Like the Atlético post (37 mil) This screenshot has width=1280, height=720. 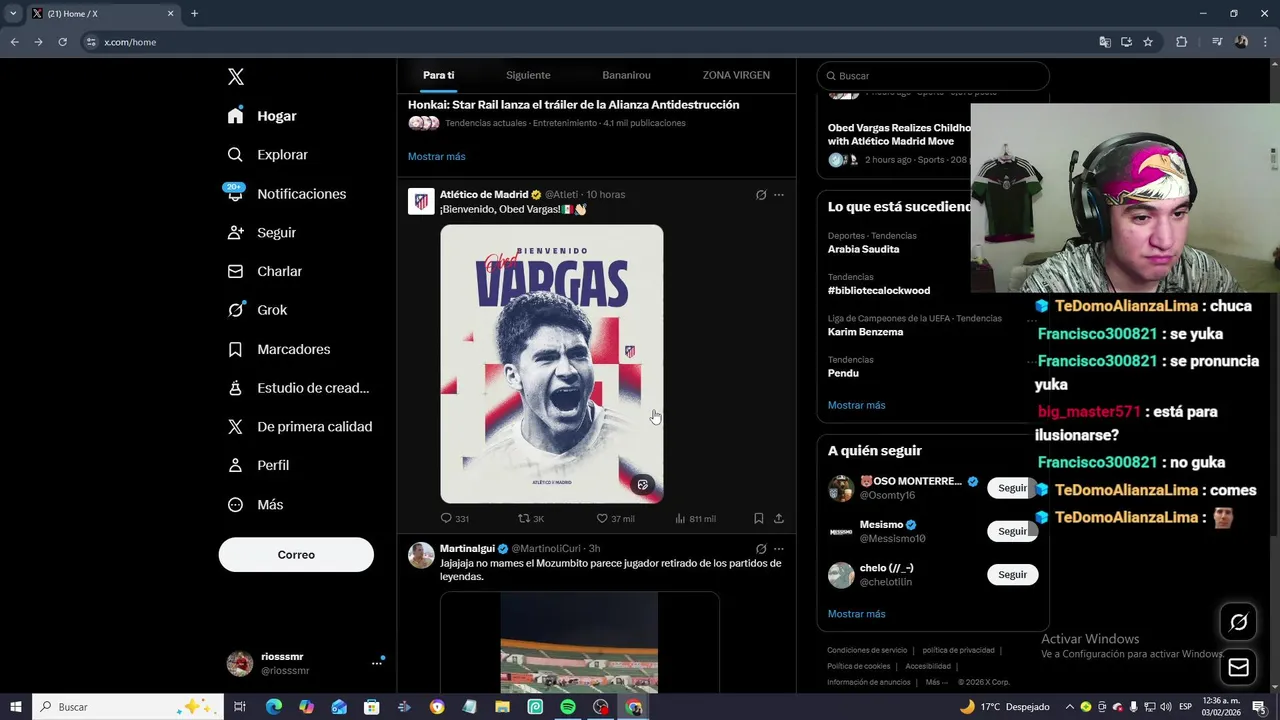pyautogui.click(x=615, y=518)
